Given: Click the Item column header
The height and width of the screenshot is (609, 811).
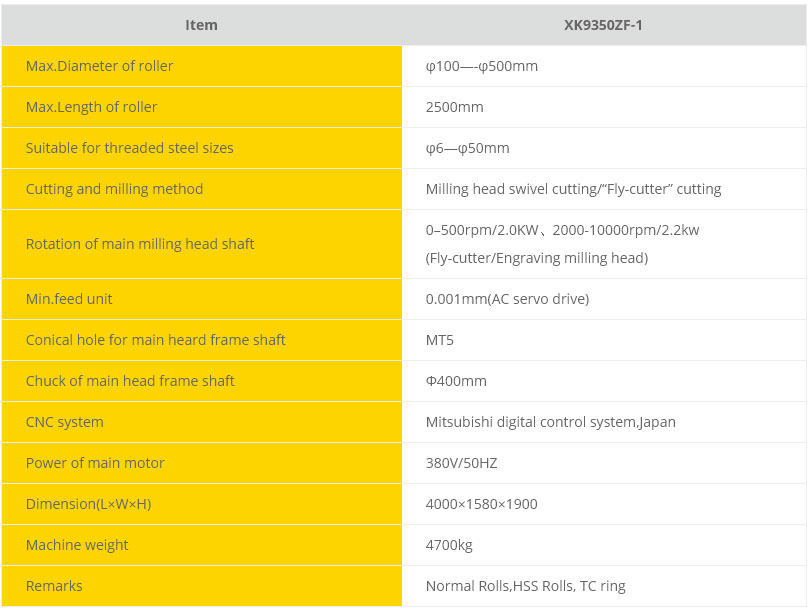Looking at the screenshot, I should (201, 25).
